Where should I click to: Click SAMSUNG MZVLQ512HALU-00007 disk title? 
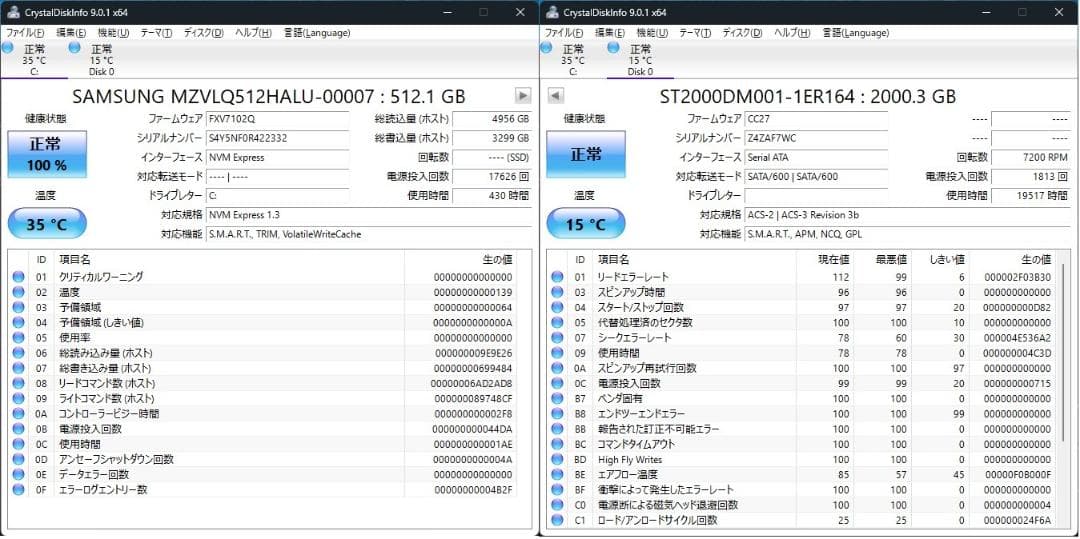269,96
